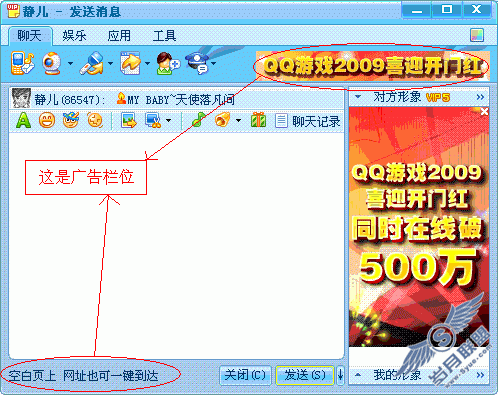Click the send file folder icon
Viewport: 498px width, 395px height.
pyautogui.click(x=130, y=63)
